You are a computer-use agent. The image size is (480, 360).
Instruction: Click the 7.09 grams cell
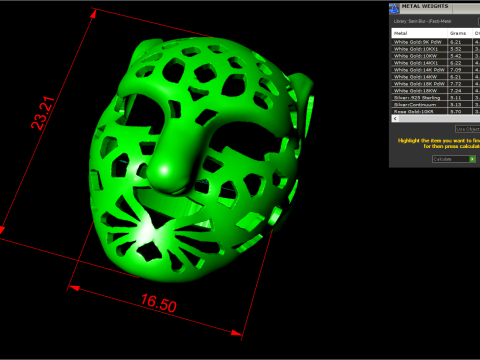click(460, 70)
